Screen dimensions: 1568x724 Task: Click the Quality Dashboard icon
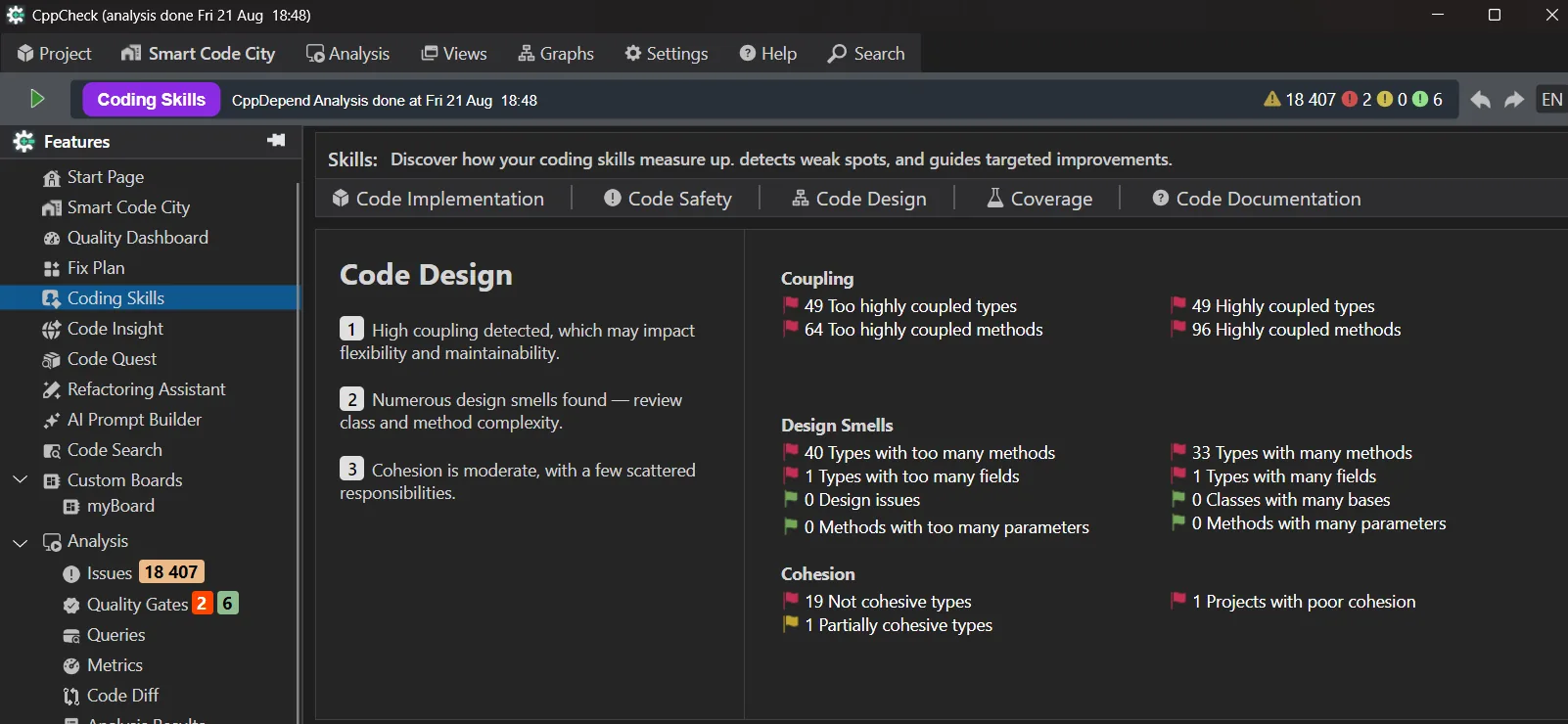point(52,239)
